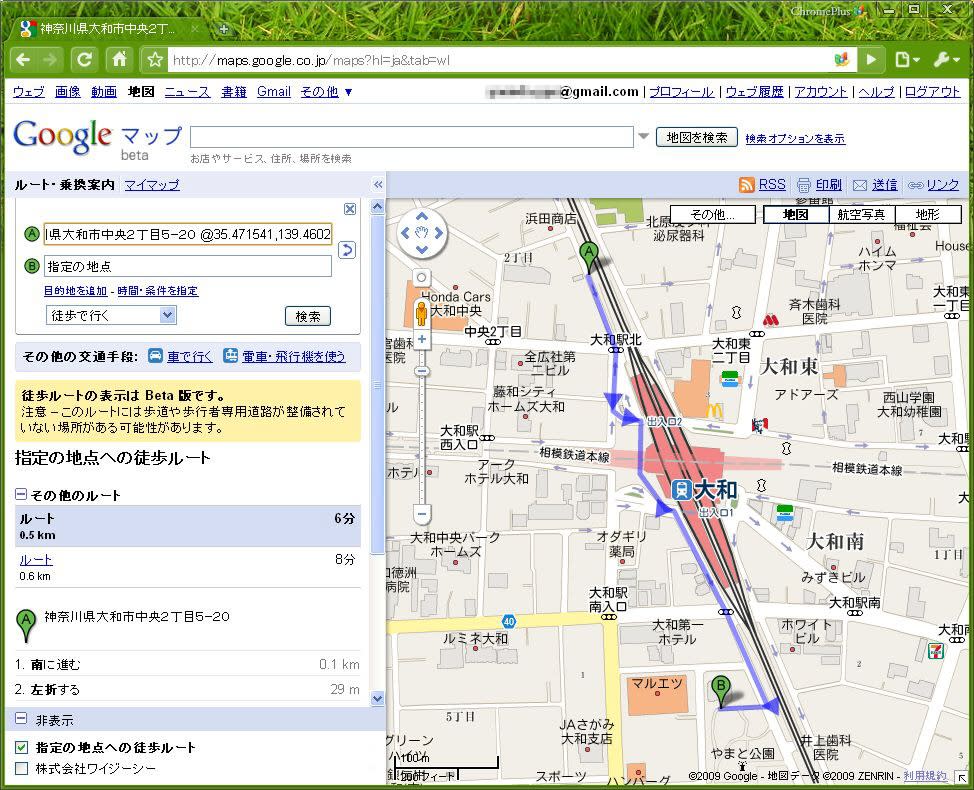Click the swap start and destination icon
Screen dimensions: 974x790
(x=347, y=250)
